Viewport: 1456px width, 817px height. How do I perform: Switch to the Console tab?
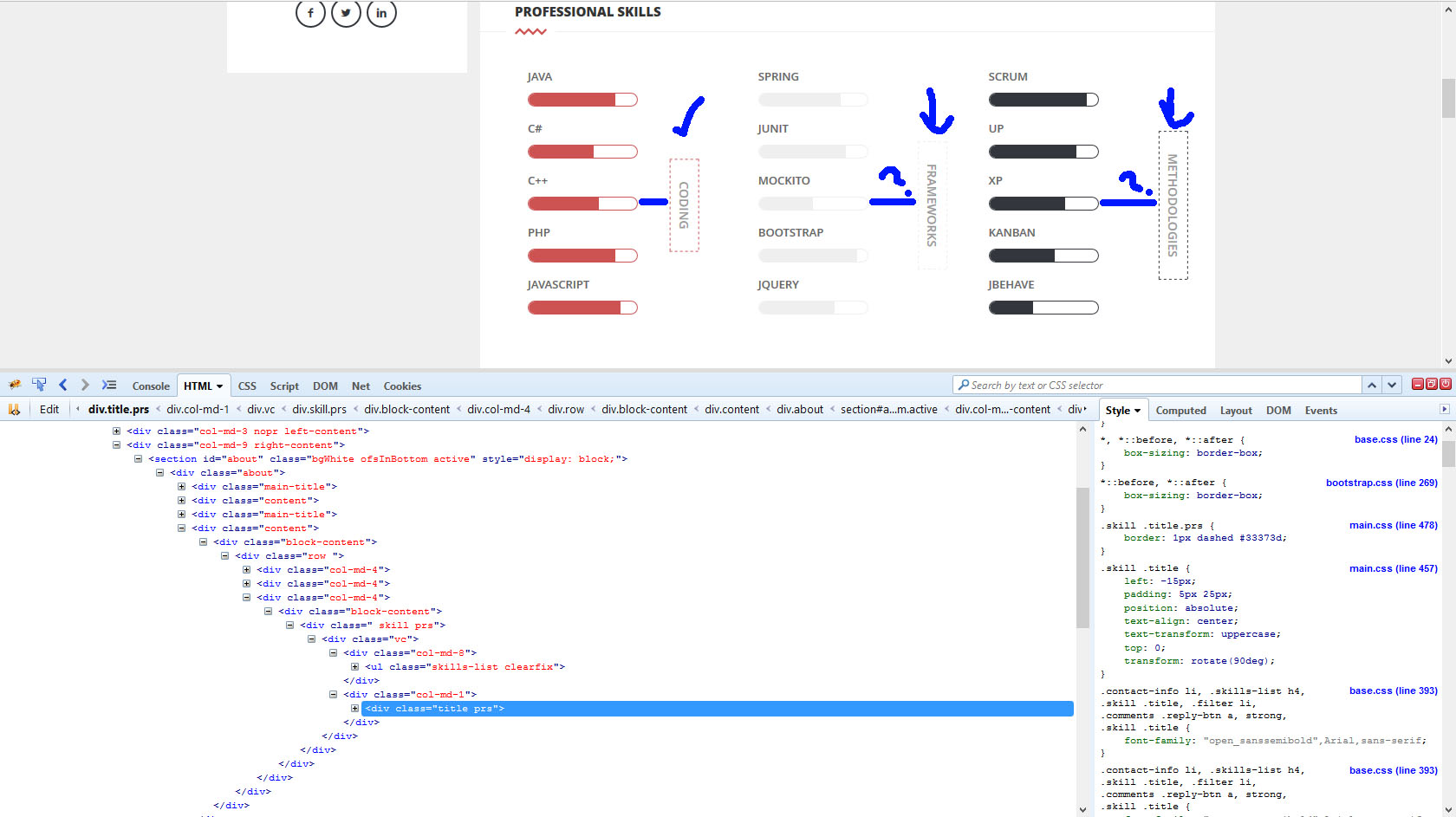pos(150,386)
